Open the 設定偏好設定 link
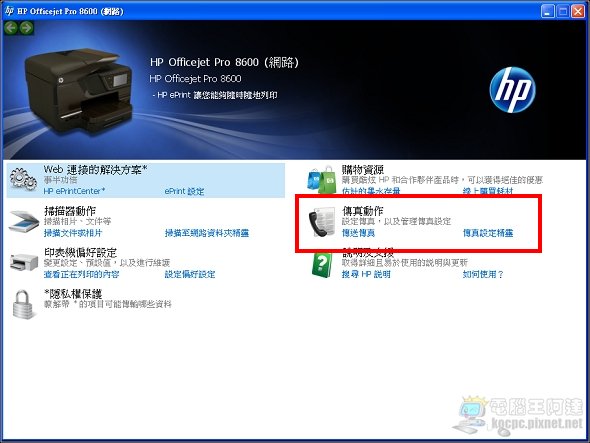This screenshot has height=443, width=590. pyautogui.click(x=190, y=274)
